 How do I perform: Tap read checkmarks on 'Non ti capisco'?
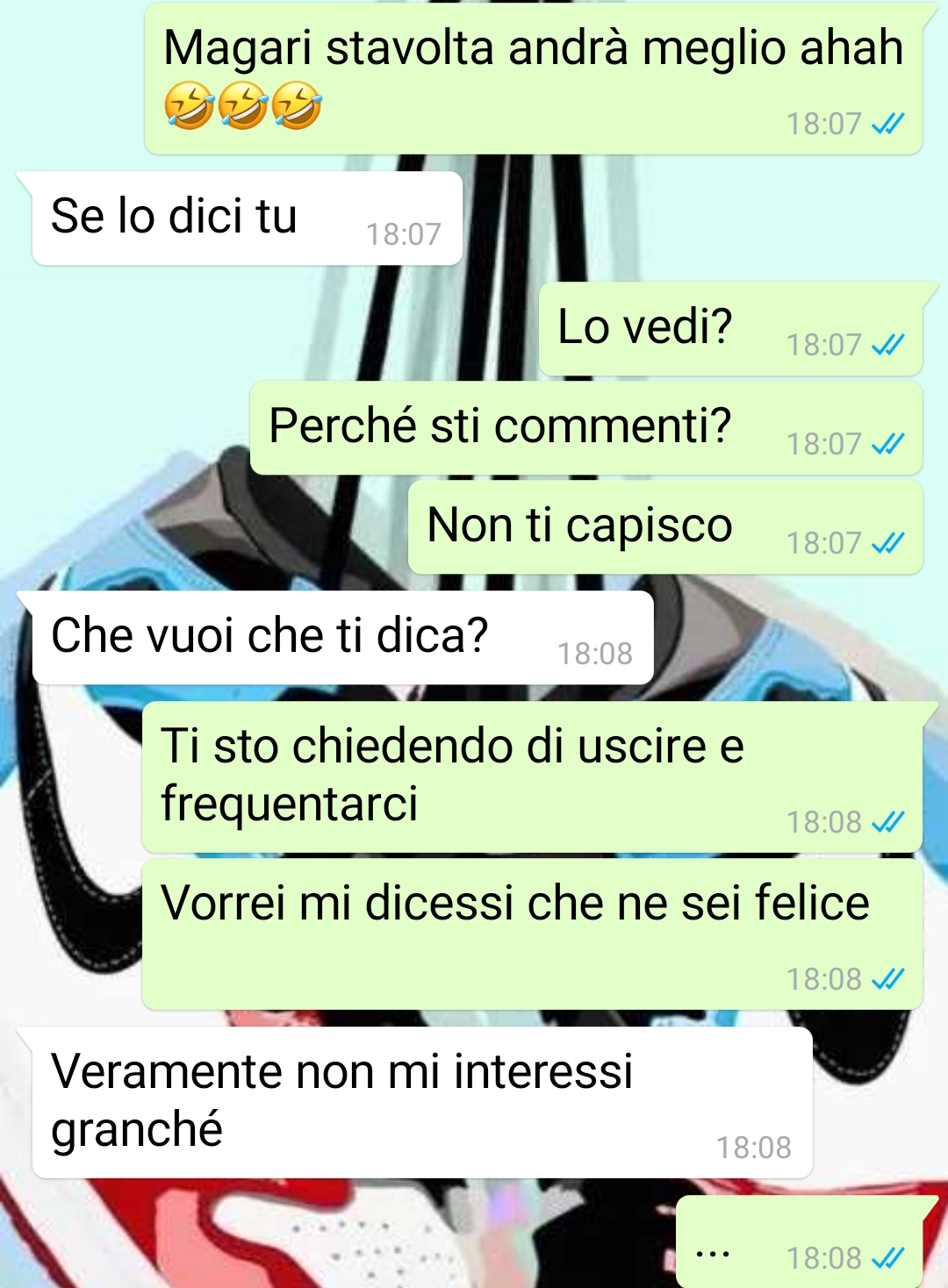pyautogui.click(x=887, y=543)
